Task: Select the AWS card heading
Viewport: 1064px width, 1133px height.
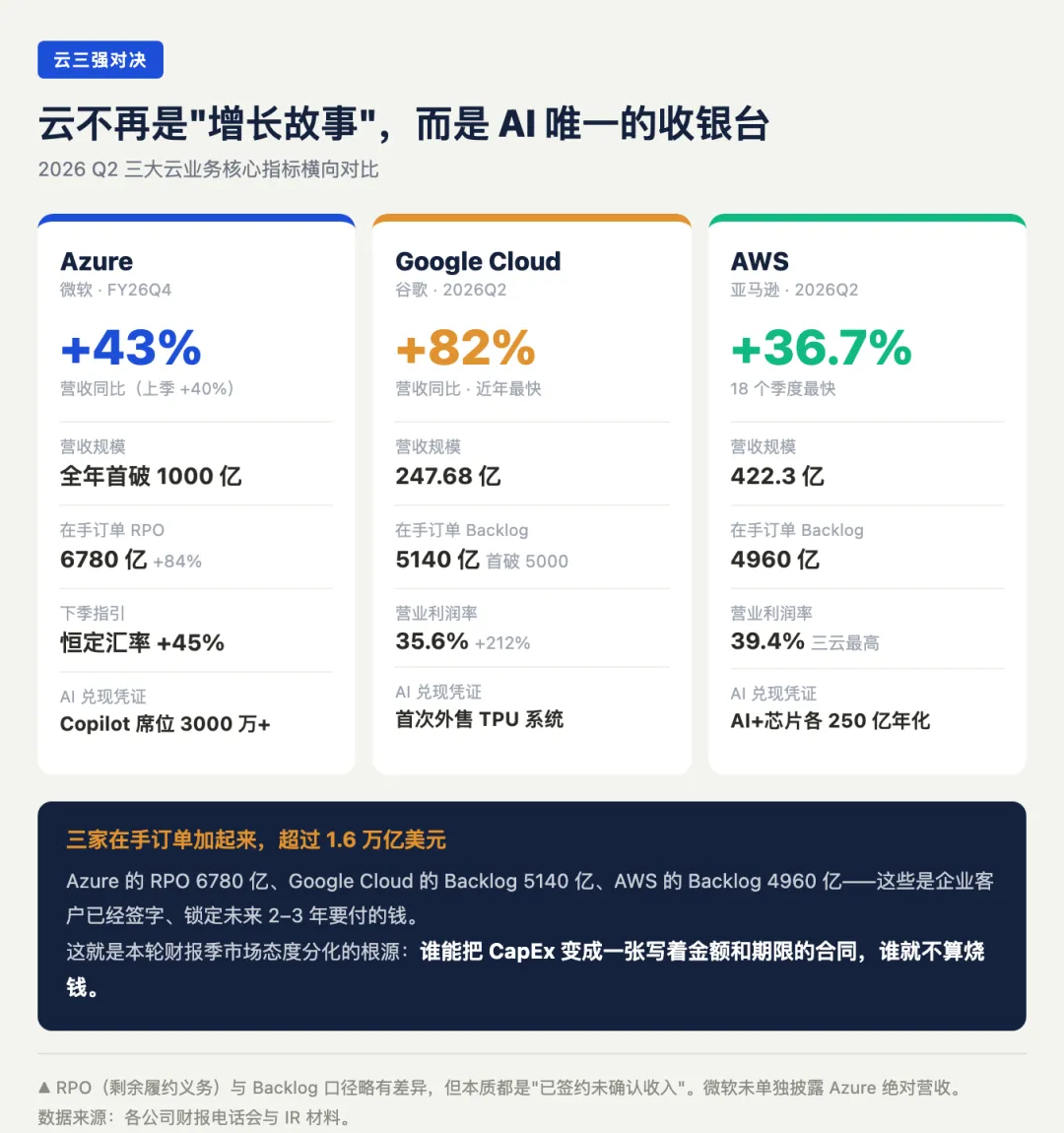Action: click(760, 261)
